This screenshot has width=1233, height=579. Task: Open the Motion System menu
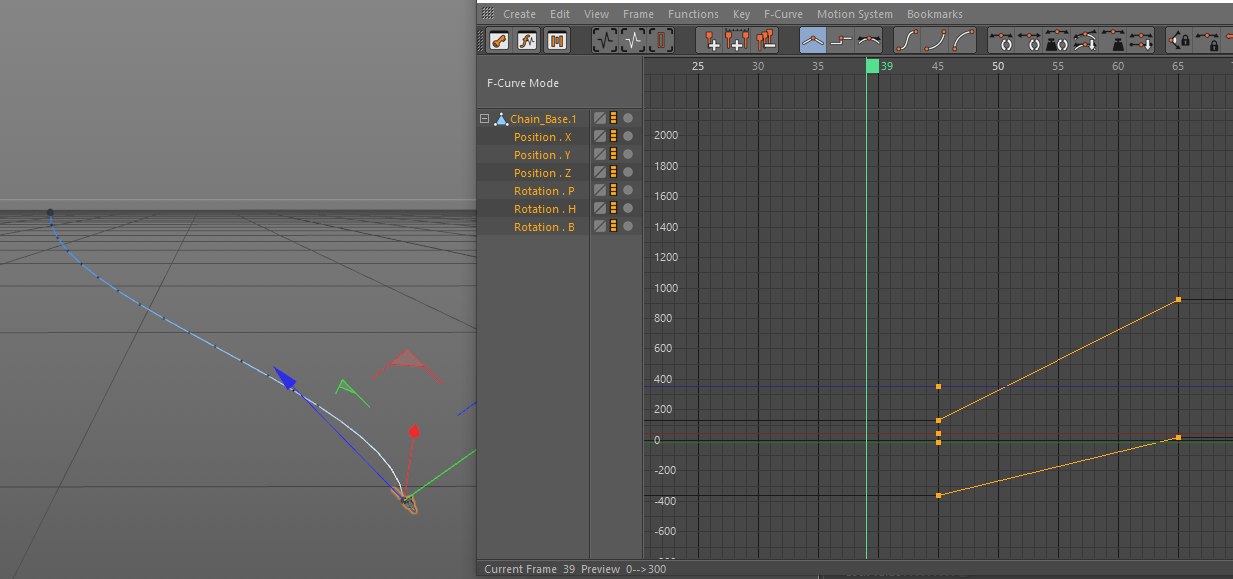[x=855, y=14]
